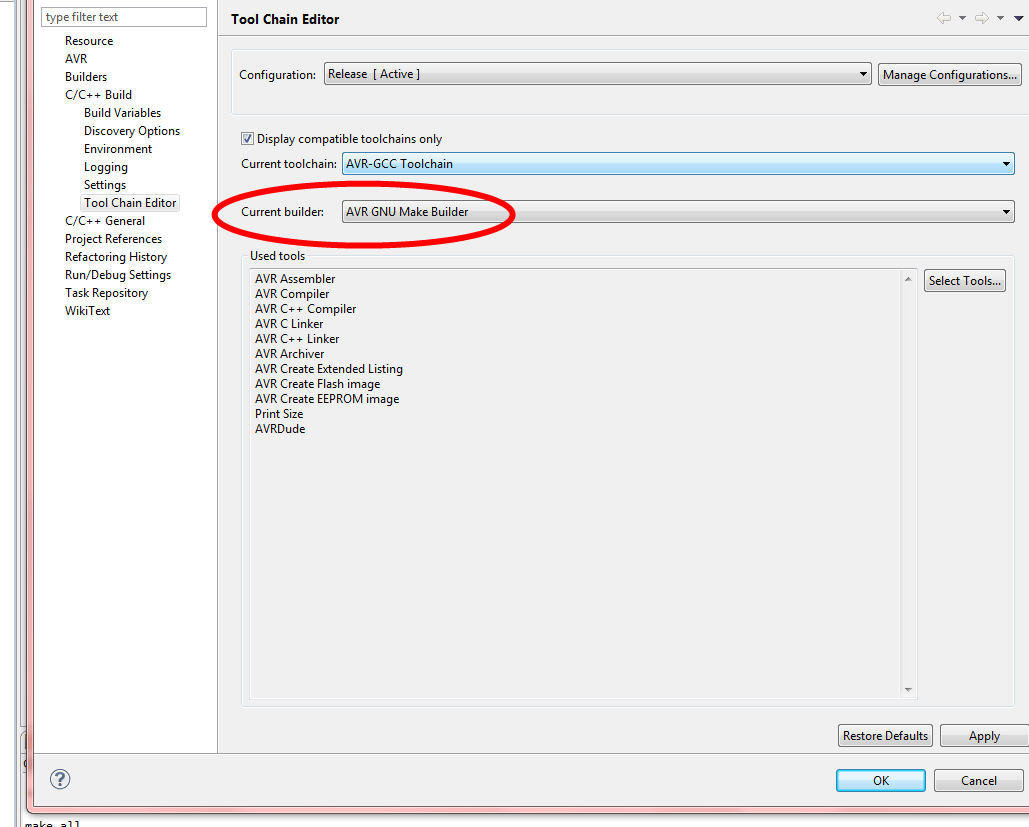
Task: Click used tools scrollbar up arrow
Action: pyautogui.click(x=908, y=279)
